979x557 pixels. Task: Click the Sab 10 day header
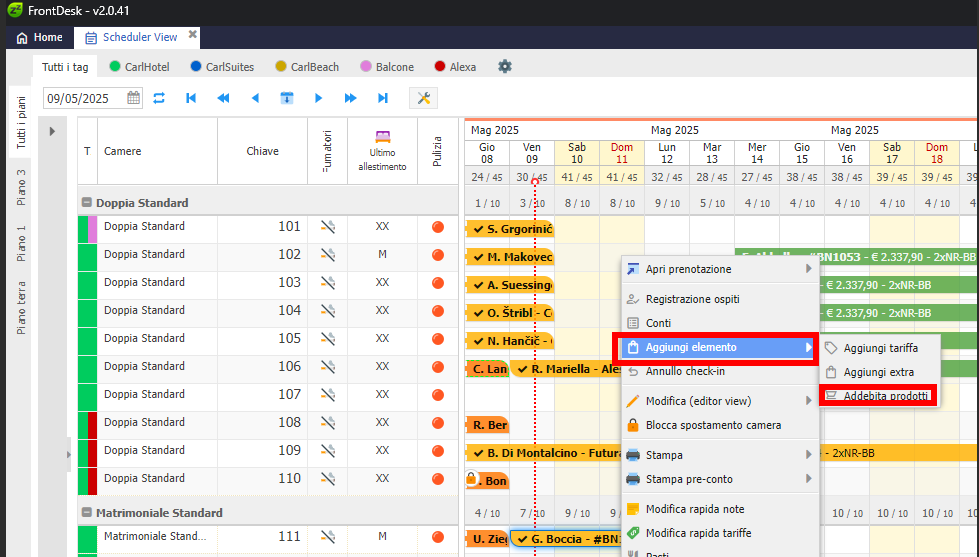point(577,153)
